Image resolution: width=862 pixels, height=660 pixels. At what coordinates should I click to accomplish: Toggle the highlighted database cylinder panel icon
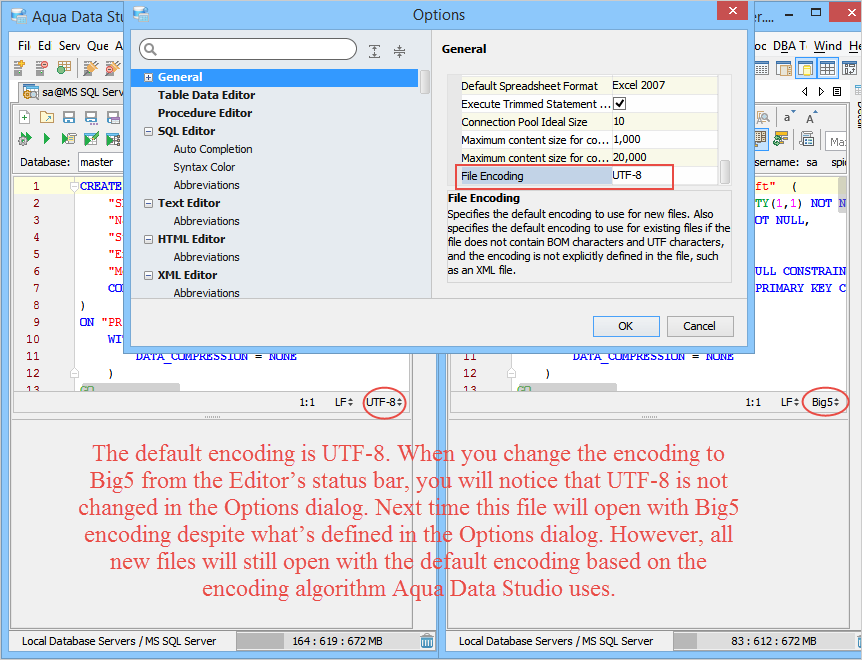tap(805, 68)
